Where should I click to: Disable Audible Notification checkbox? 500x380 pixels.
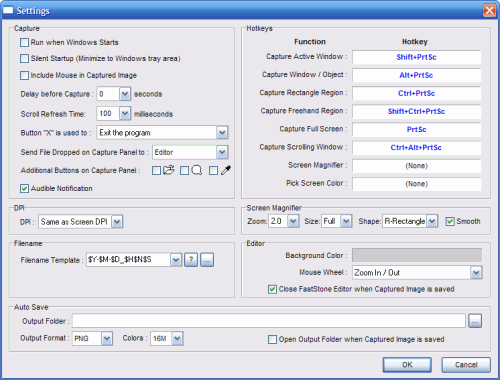[x=24, y=189]
